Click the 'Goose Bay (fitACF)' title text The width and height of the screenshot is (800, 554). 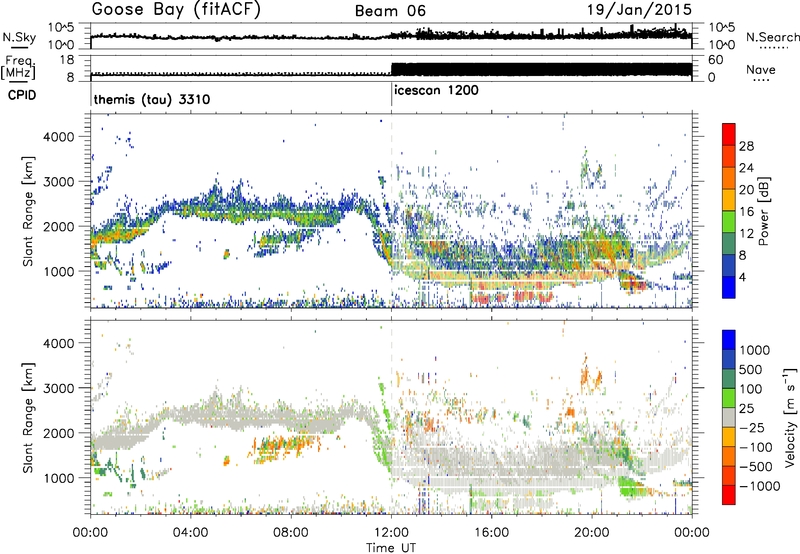click(176, 10)
